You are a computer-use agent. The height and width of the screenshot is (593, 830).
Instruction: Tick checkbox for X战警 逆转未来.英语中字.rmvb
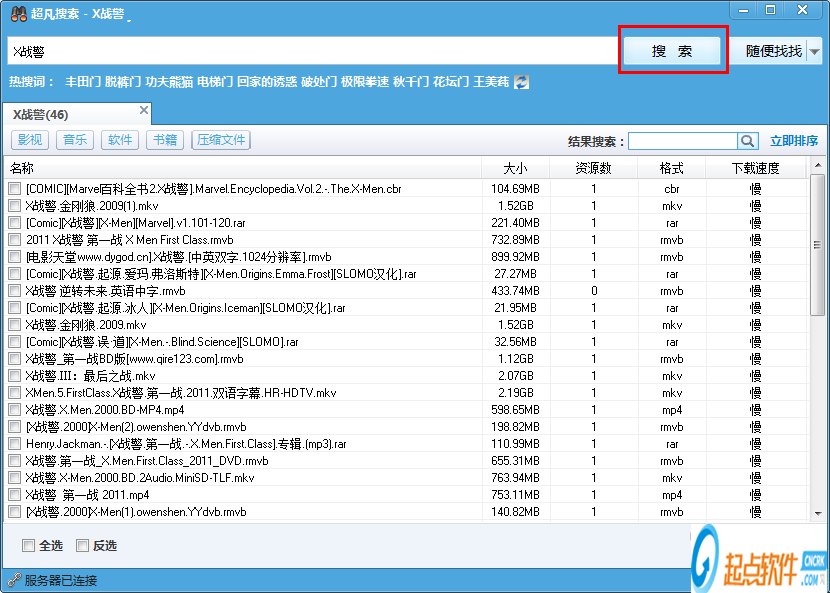tap(15, 291)
